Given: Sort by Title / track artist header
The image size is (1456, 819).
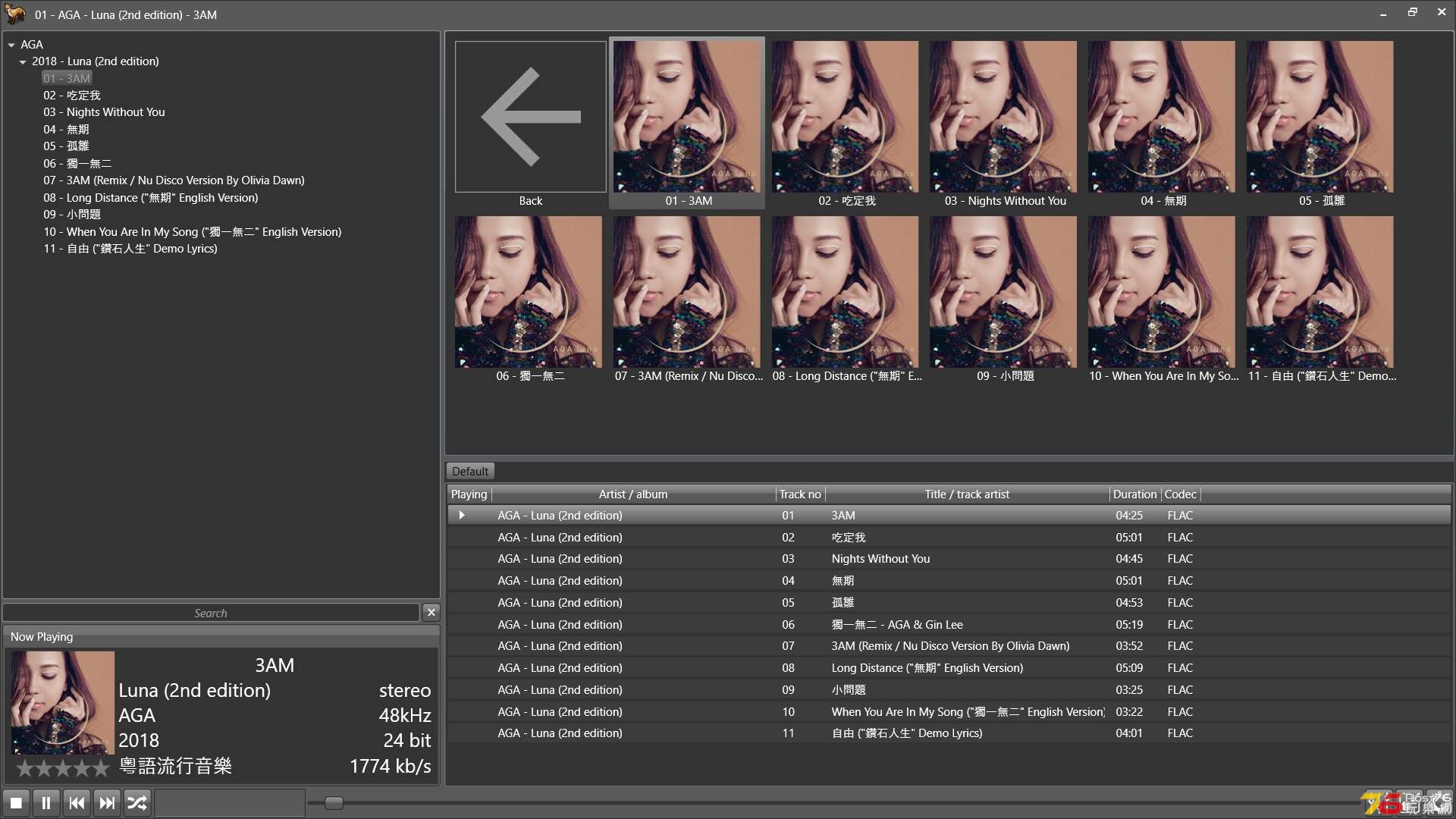Looking at the screenshot, I should pos(967,494).
